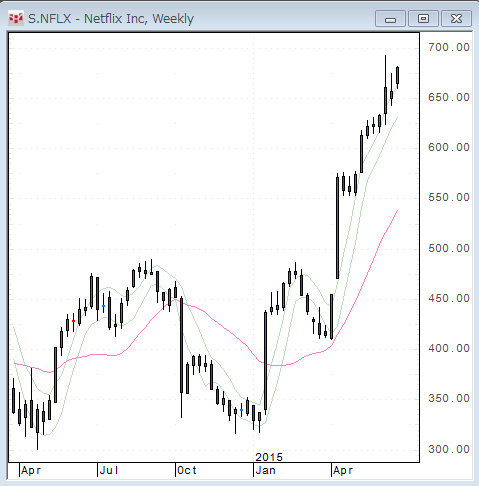Viewport: 479px width, 486px height.
Task: Close the S.NFLX chart window
Action: 456,19
